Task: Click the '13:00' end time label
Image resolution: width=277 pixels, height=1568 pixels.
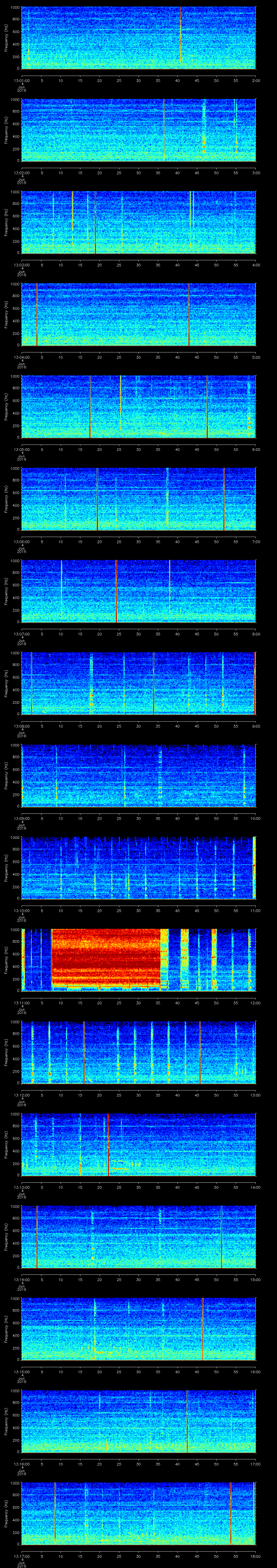Action: click(255, 1095)
